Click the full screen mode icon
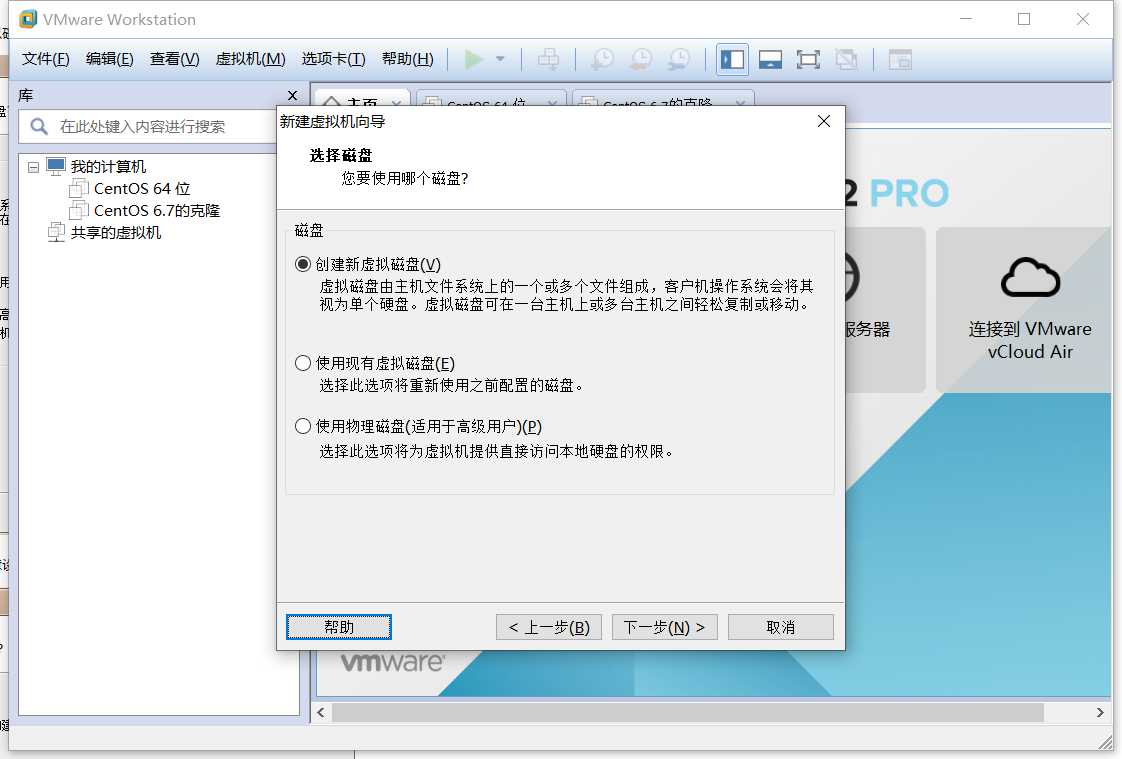The height and width of the screenshot is (759, 1122). [x=808, y=59]
